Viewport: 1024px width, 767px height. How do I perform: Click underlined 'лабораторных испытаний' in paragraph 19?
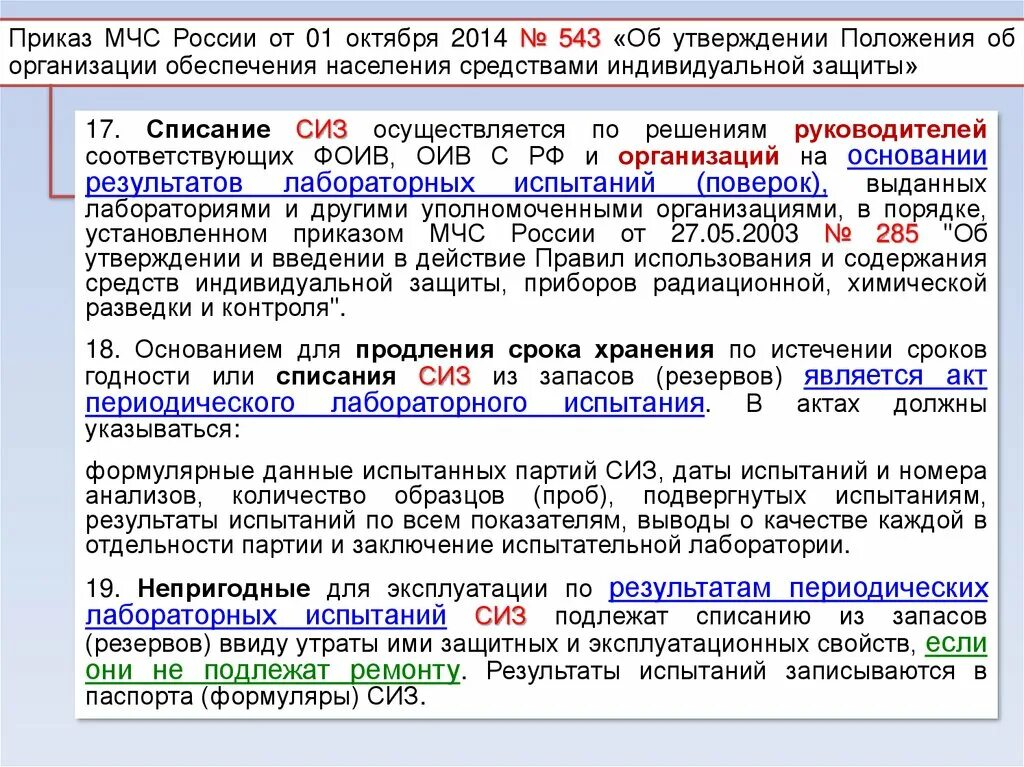tap(266, 615)
